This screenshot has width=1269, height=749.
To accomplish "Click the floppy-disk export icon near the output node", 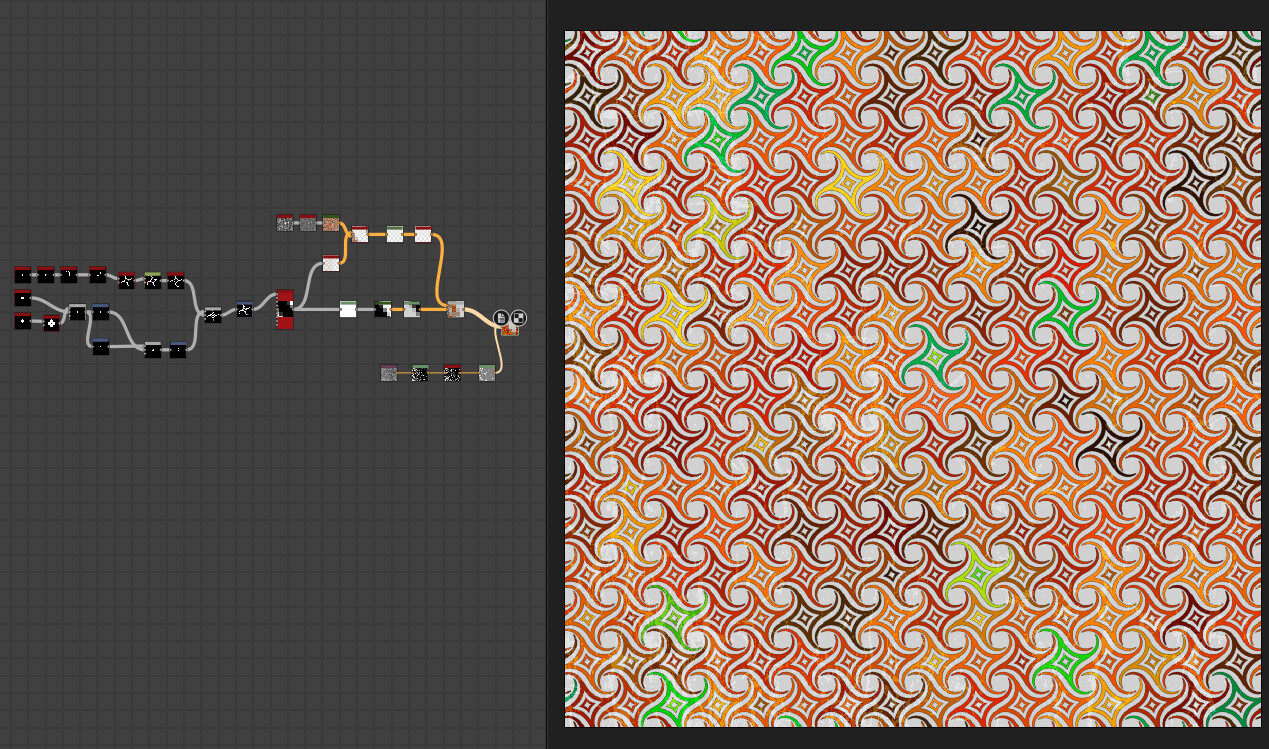I will click(x=501, y=318).
